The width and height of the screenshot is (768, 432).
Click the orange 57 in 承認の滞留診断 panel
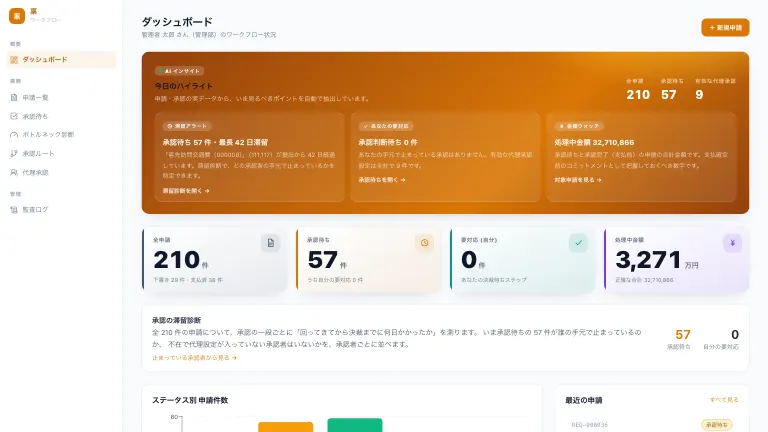point(683,335)
